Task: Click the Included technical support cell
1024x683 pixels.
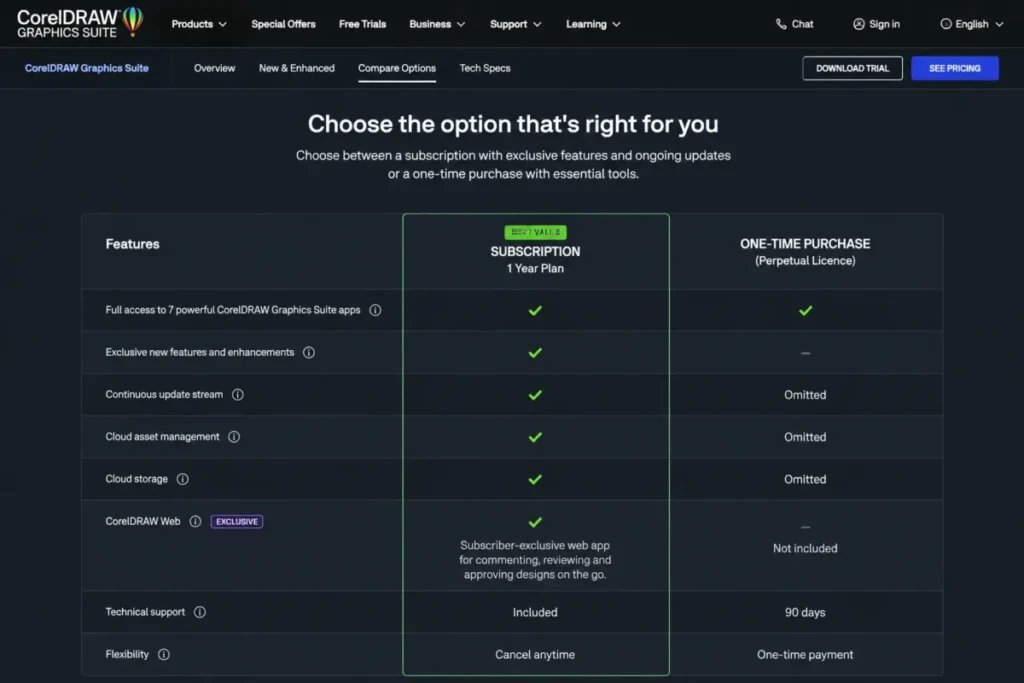Action: pyautogui.click(x=535, y=612)
